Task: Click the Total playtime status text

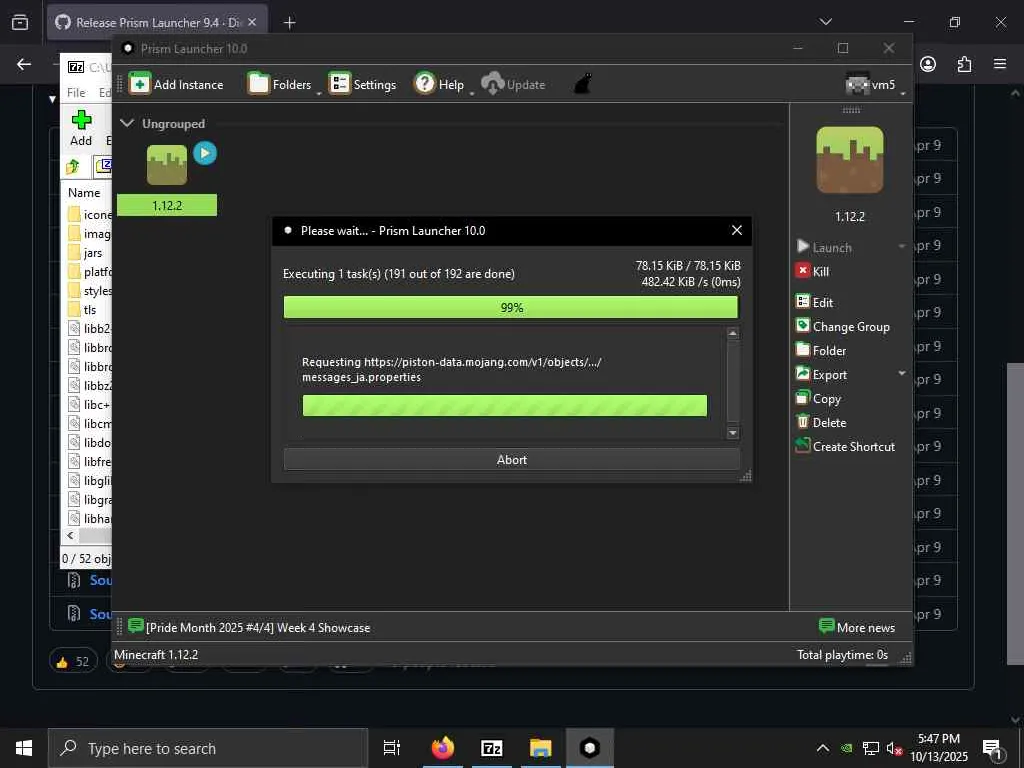Action: 842,654
